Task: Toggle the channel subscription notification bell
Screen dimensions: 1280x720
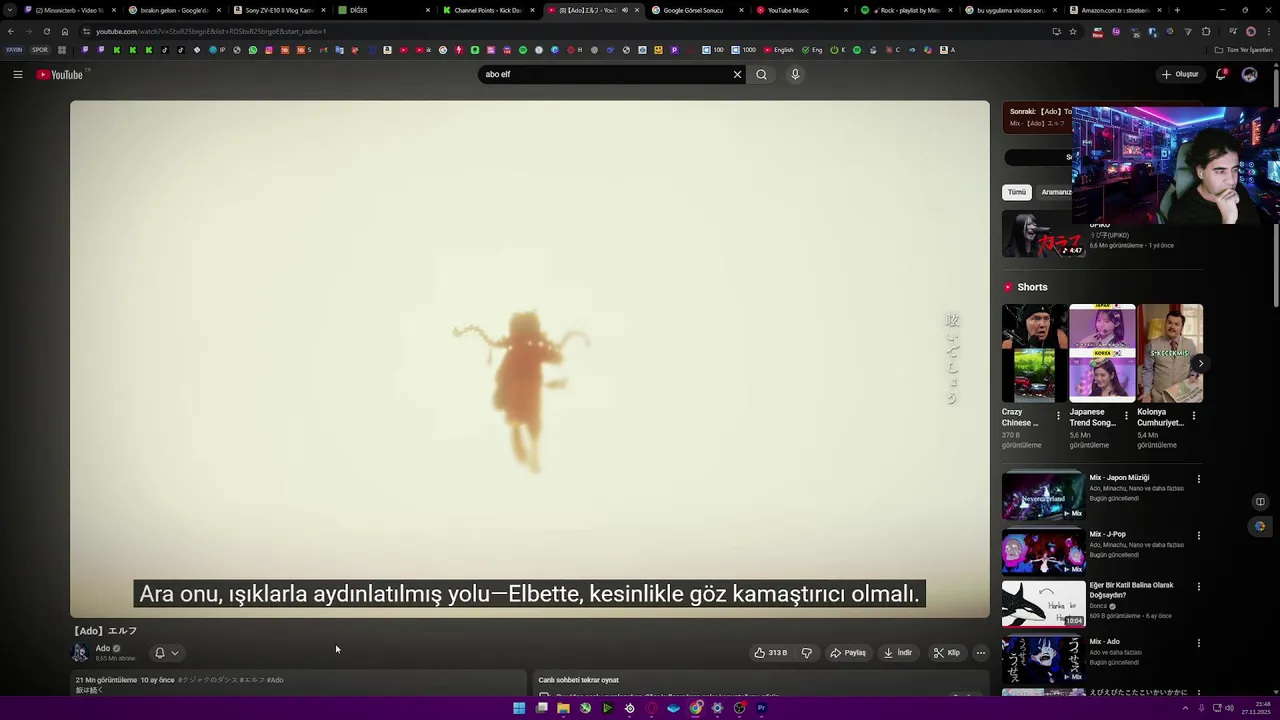Action: tap(159, 653)
